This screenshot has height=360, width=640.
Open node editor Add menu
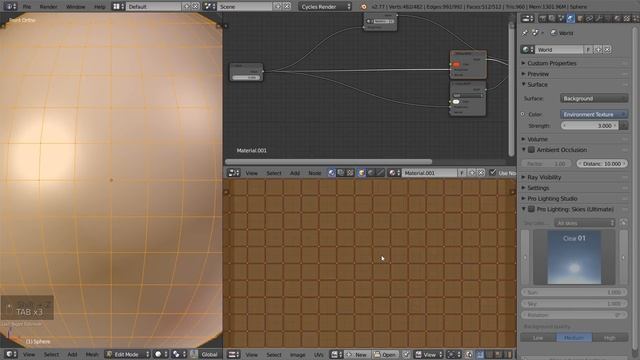tap(295, 173)
